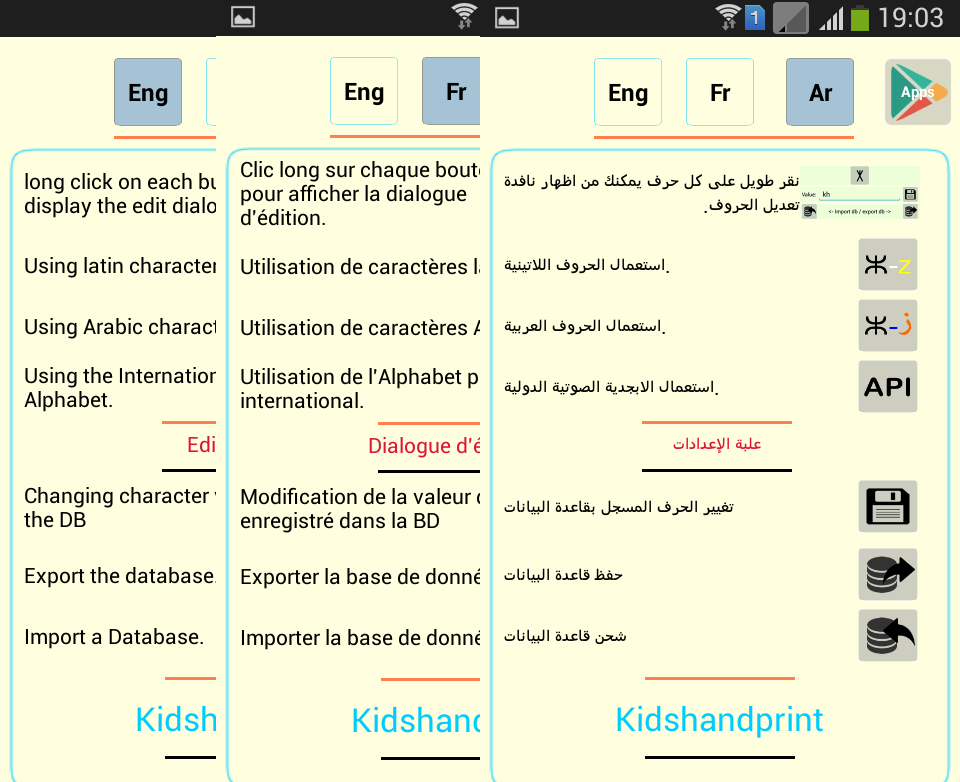The image size is (960, 782).
Task: Tap the Kidshandprint link in the Arabic screen
Action: pos(719,719)
